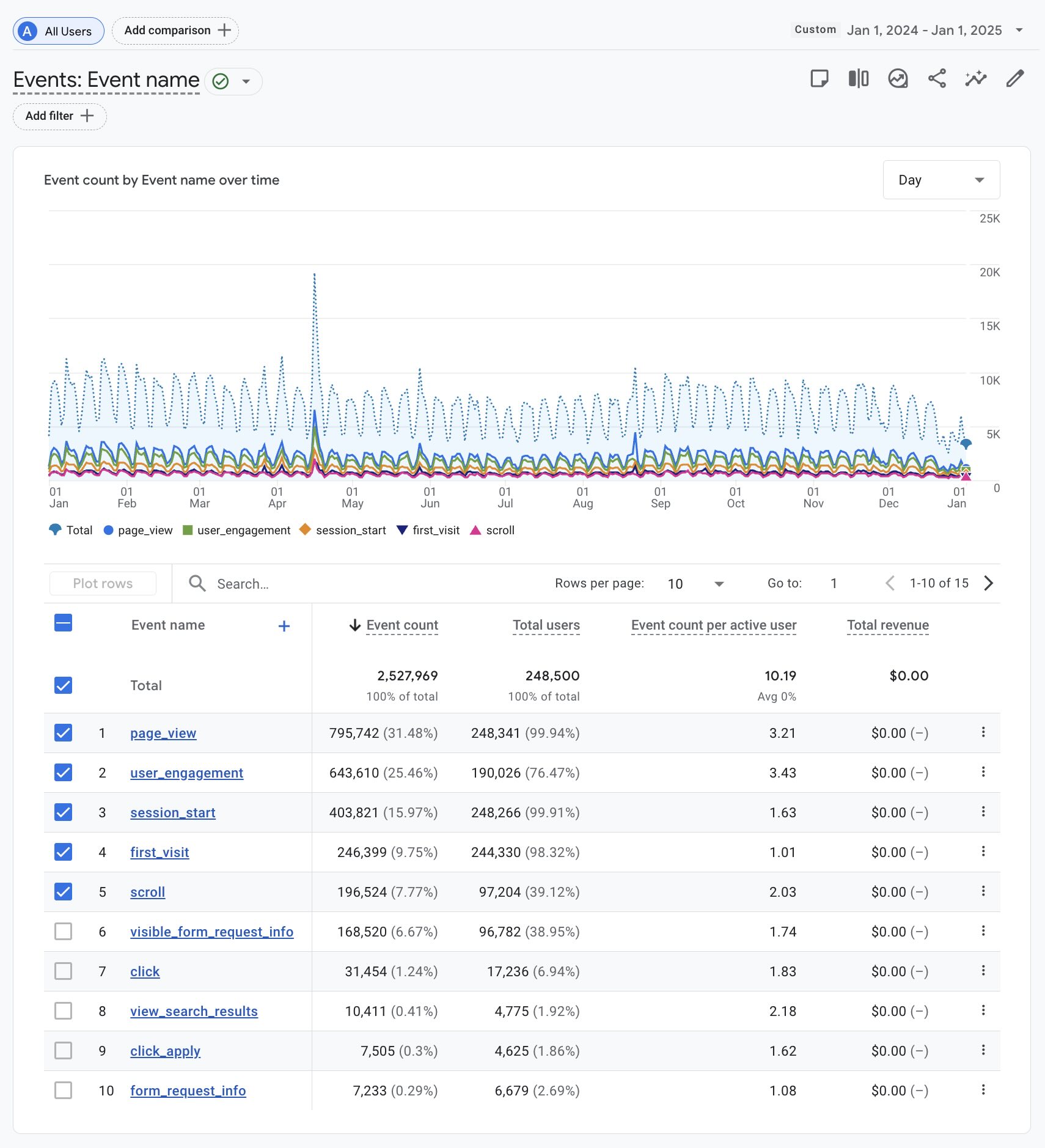Uncheck the session_start row checkbox
The width and height of the screenshot is (1045, 1148).
(63, 812)
